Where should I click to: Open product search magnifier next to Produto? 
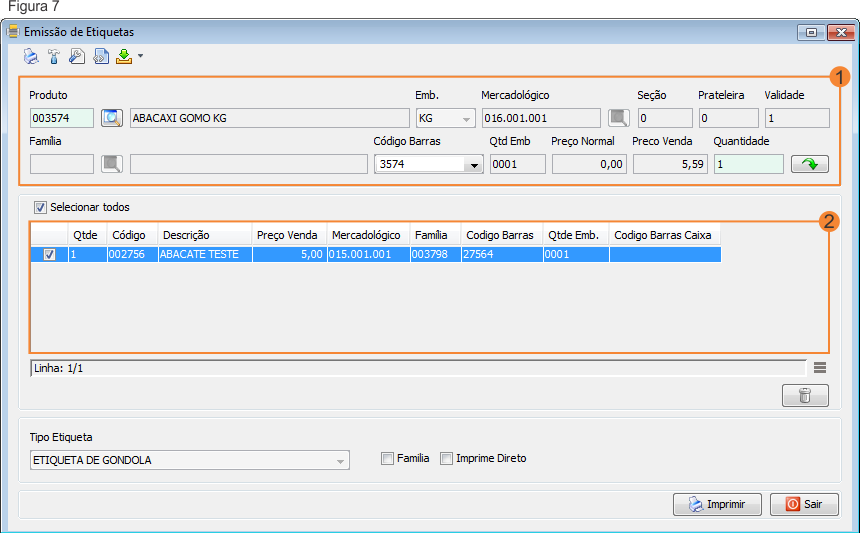click(112, 118)
